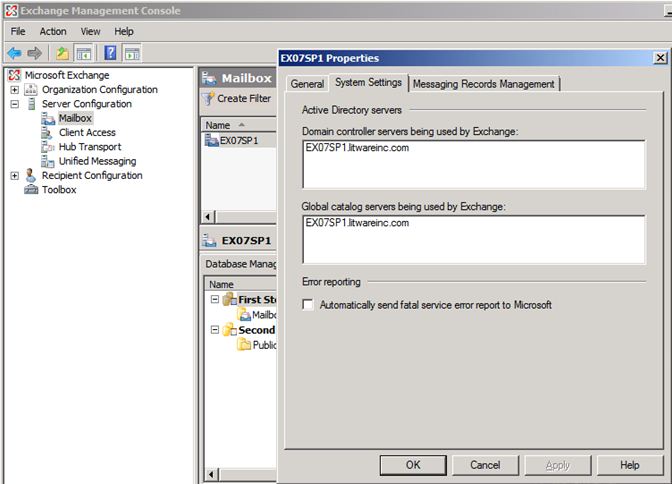Viewport: 672px width, 484px height.
Task: Click the EX07SP1 work pane header icon
Action: (209, 240)
